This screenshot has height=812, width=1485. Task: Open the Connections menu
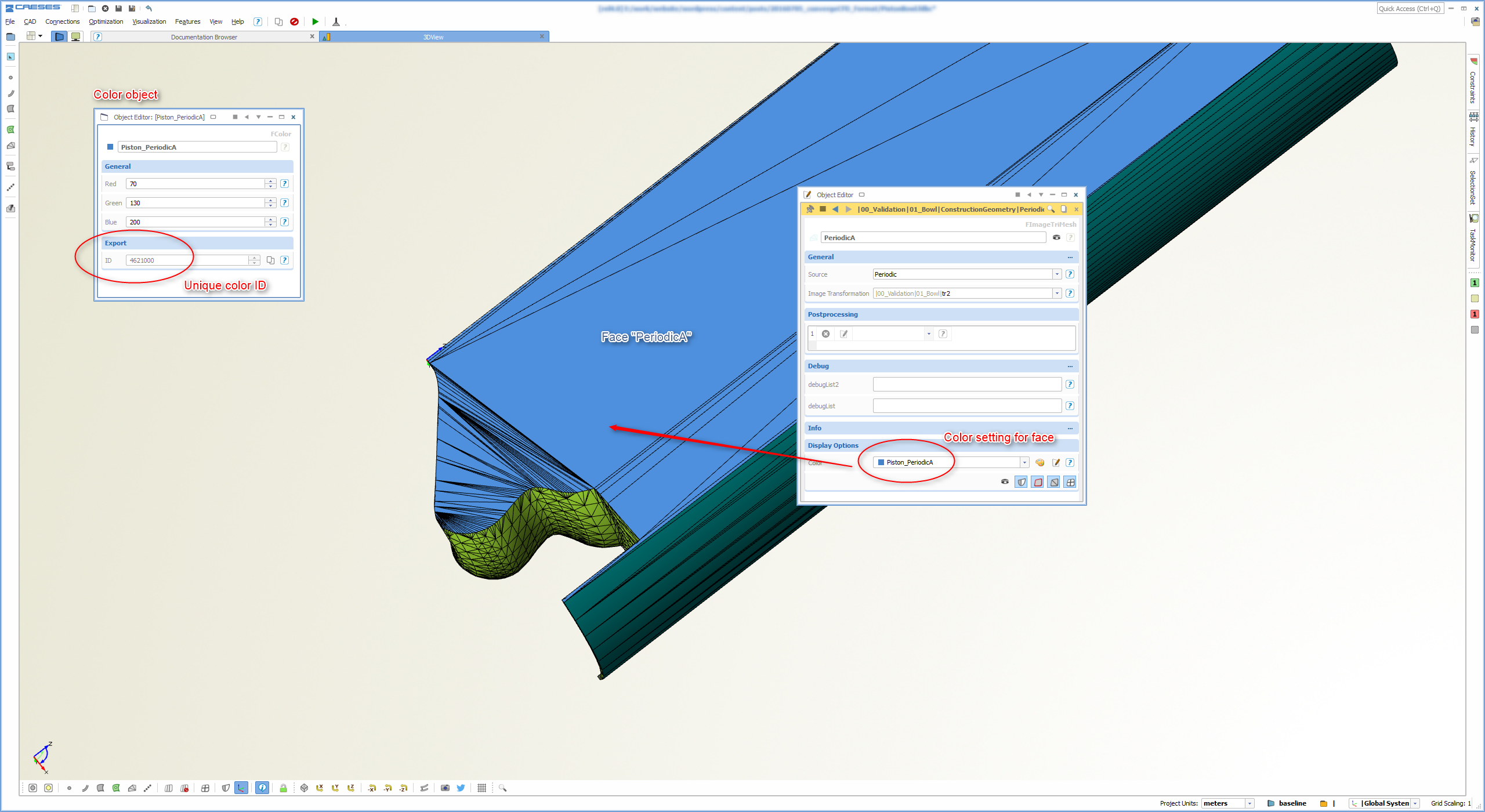point(63,21)
